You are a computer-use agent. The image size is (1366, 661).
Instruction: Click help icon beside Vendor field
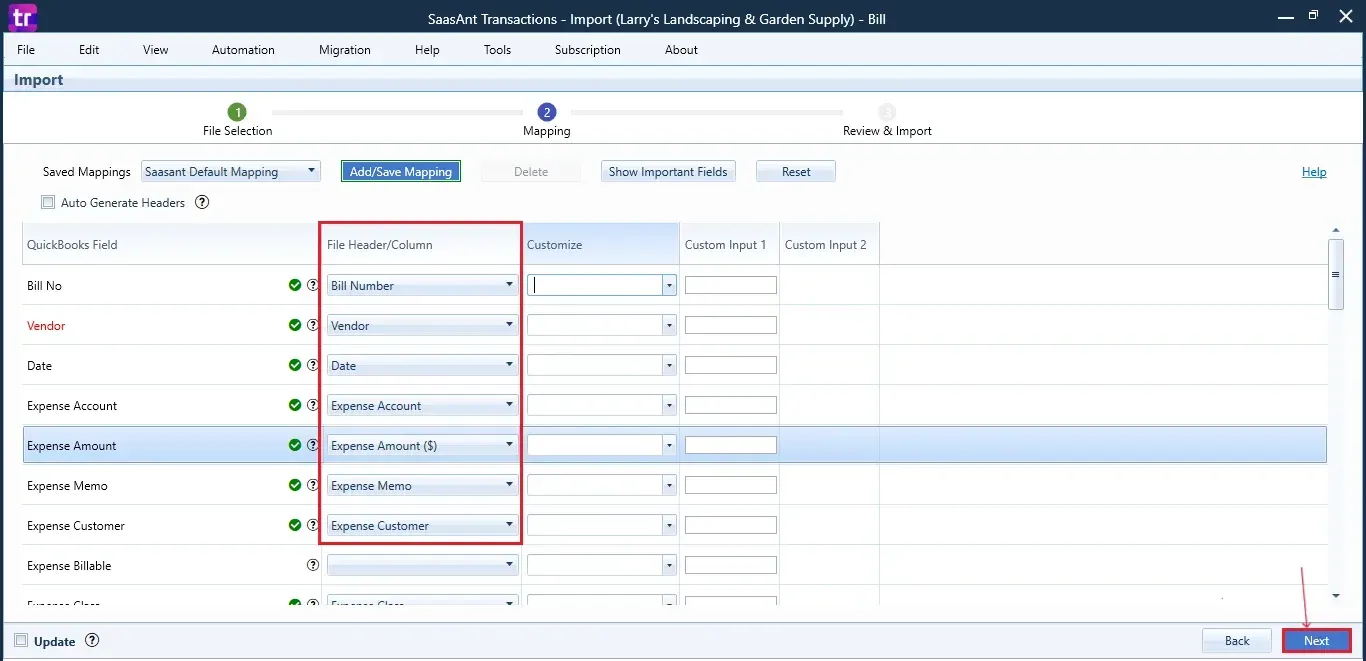[x=312, y=325]
